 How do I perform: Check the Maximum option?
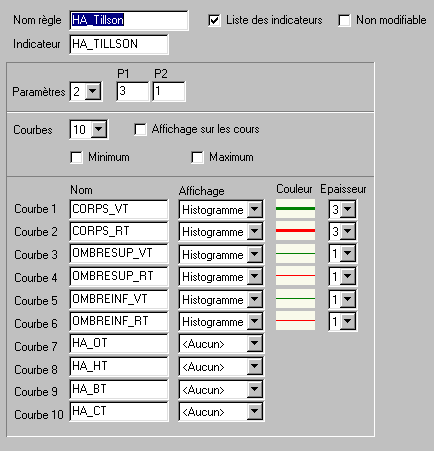coord(197,157)
